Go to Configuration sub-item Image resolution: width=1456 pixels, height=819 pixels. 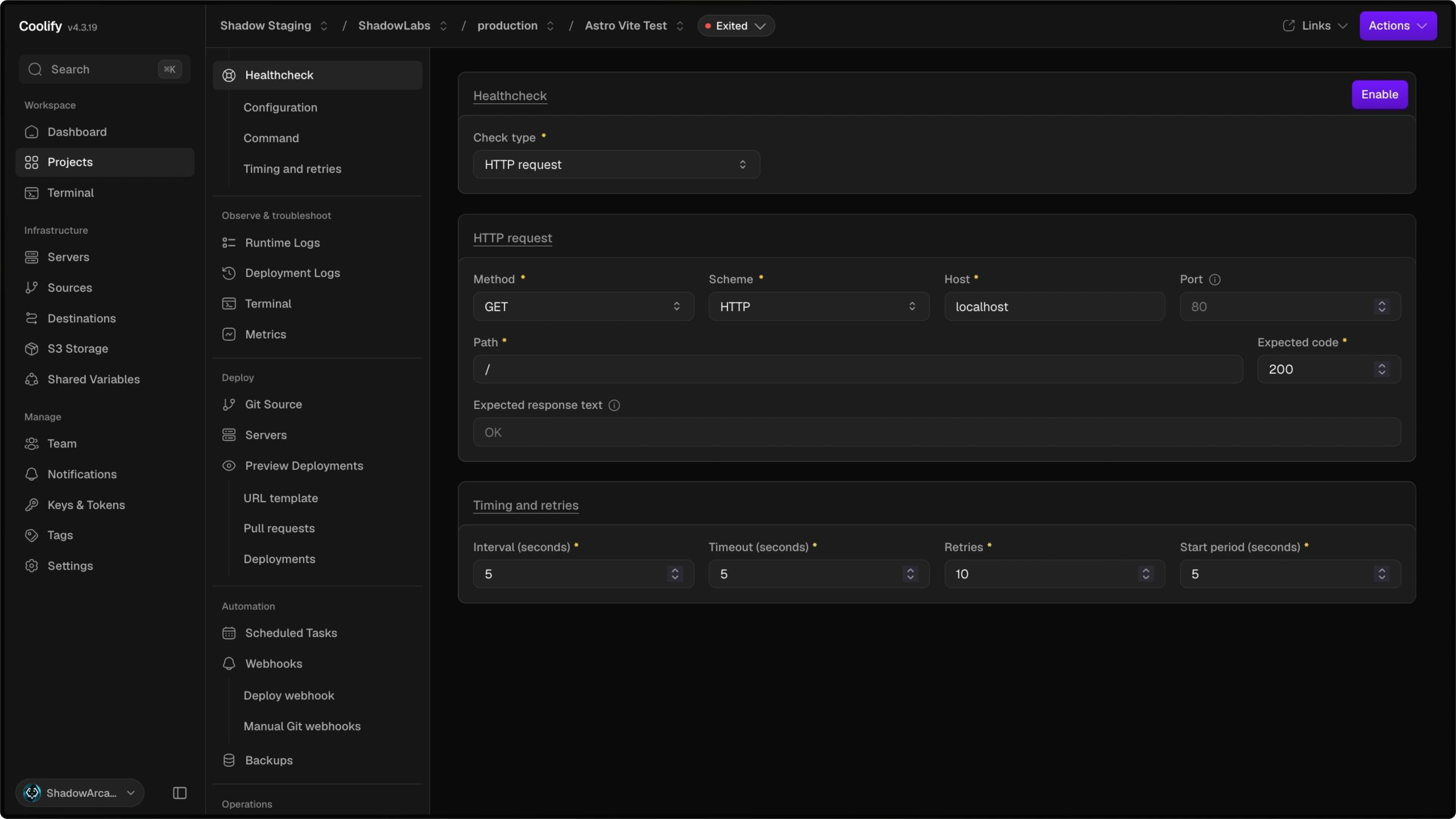(280, 107)
